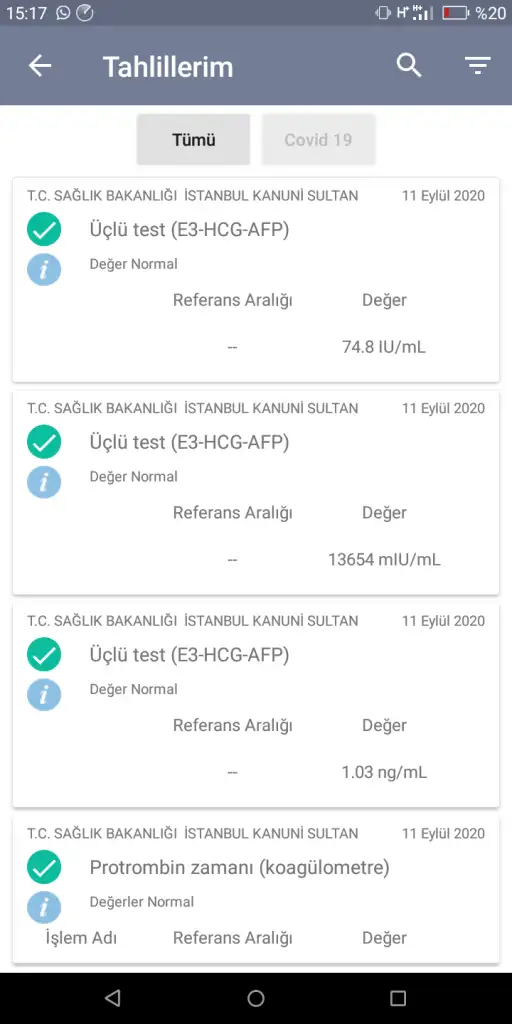Open the Protrombin zamanı (koagülometre) result
Viewport: 512px width, 1024px height.
256,889
